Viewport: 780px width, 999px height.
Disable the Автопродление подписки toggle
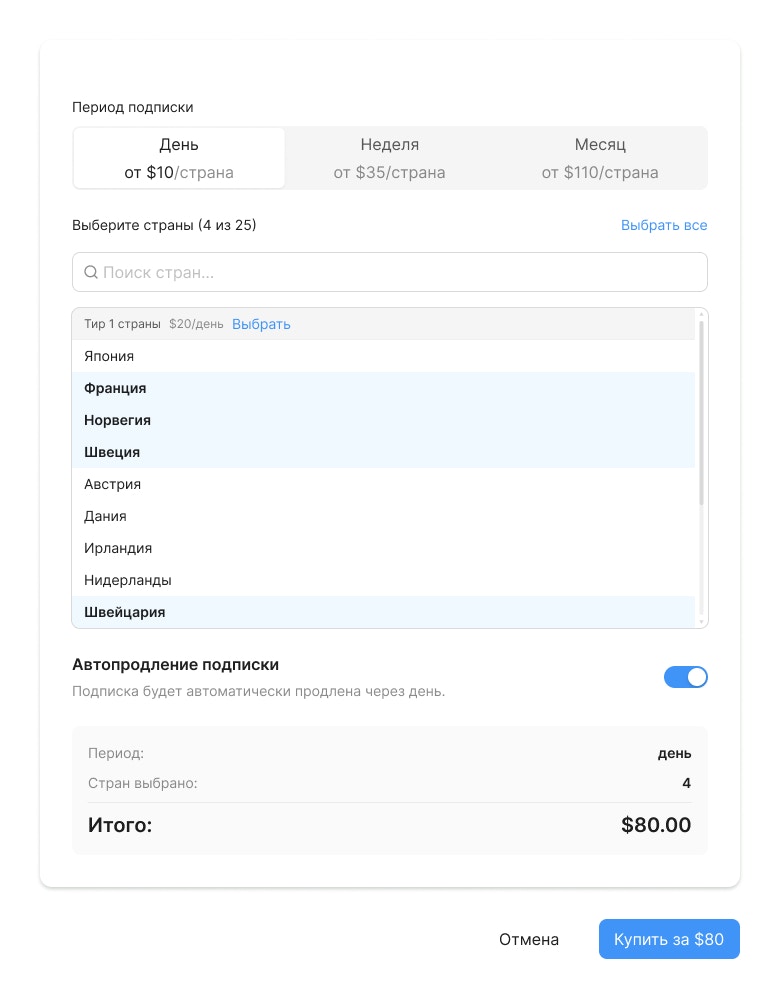point(686,677)
